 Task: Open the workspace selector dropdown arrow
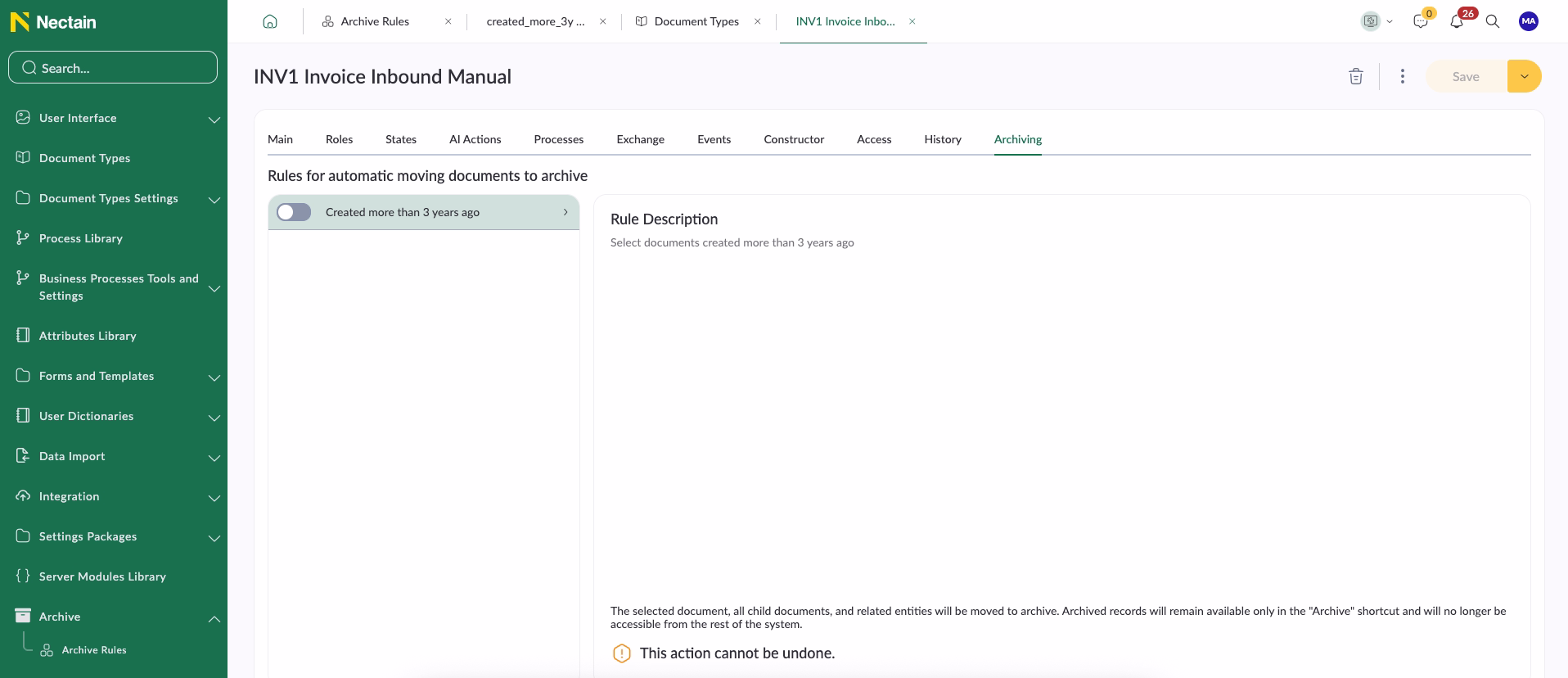1390,22
